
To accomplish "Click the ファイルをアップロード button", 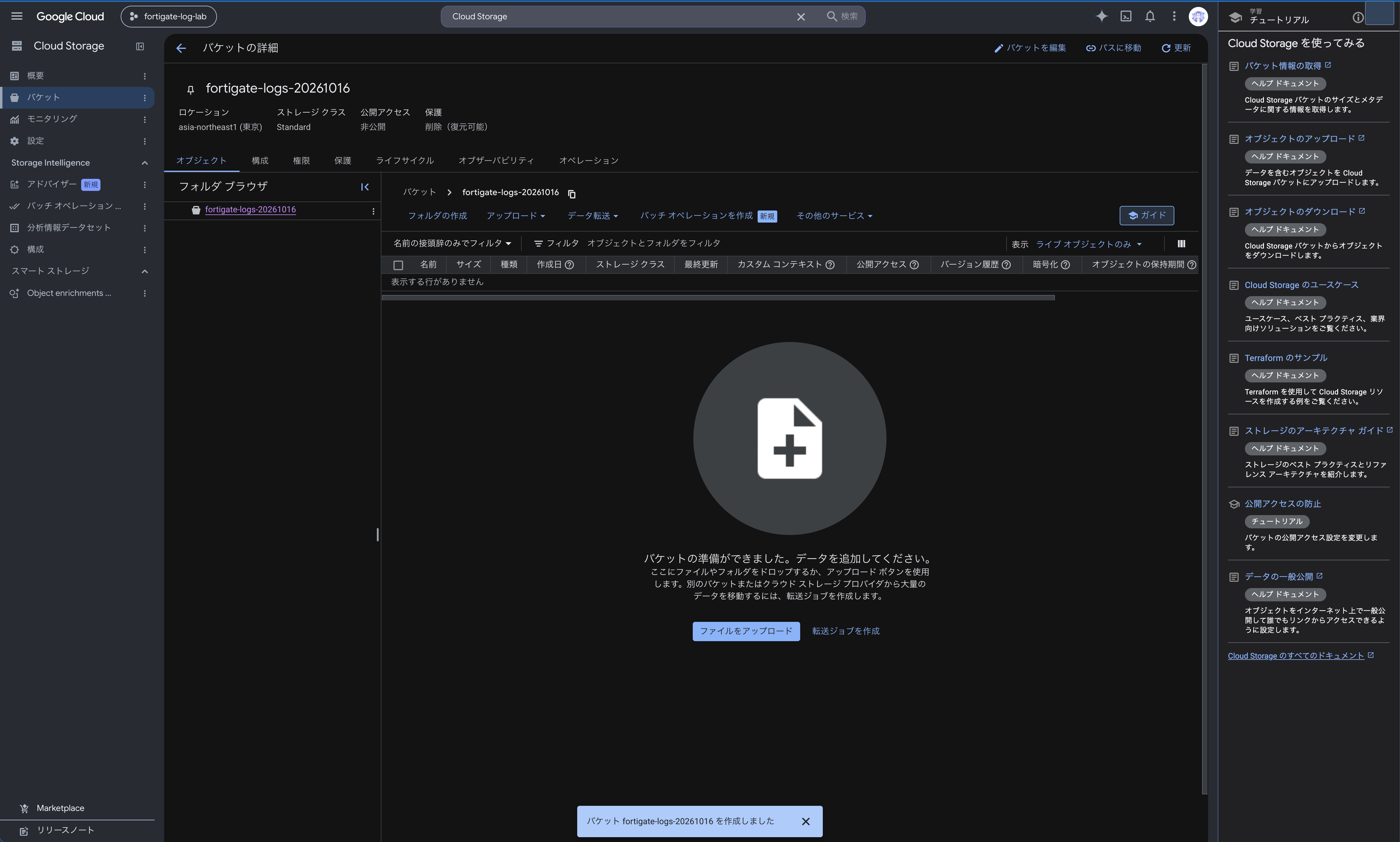I will click(746, 631).
